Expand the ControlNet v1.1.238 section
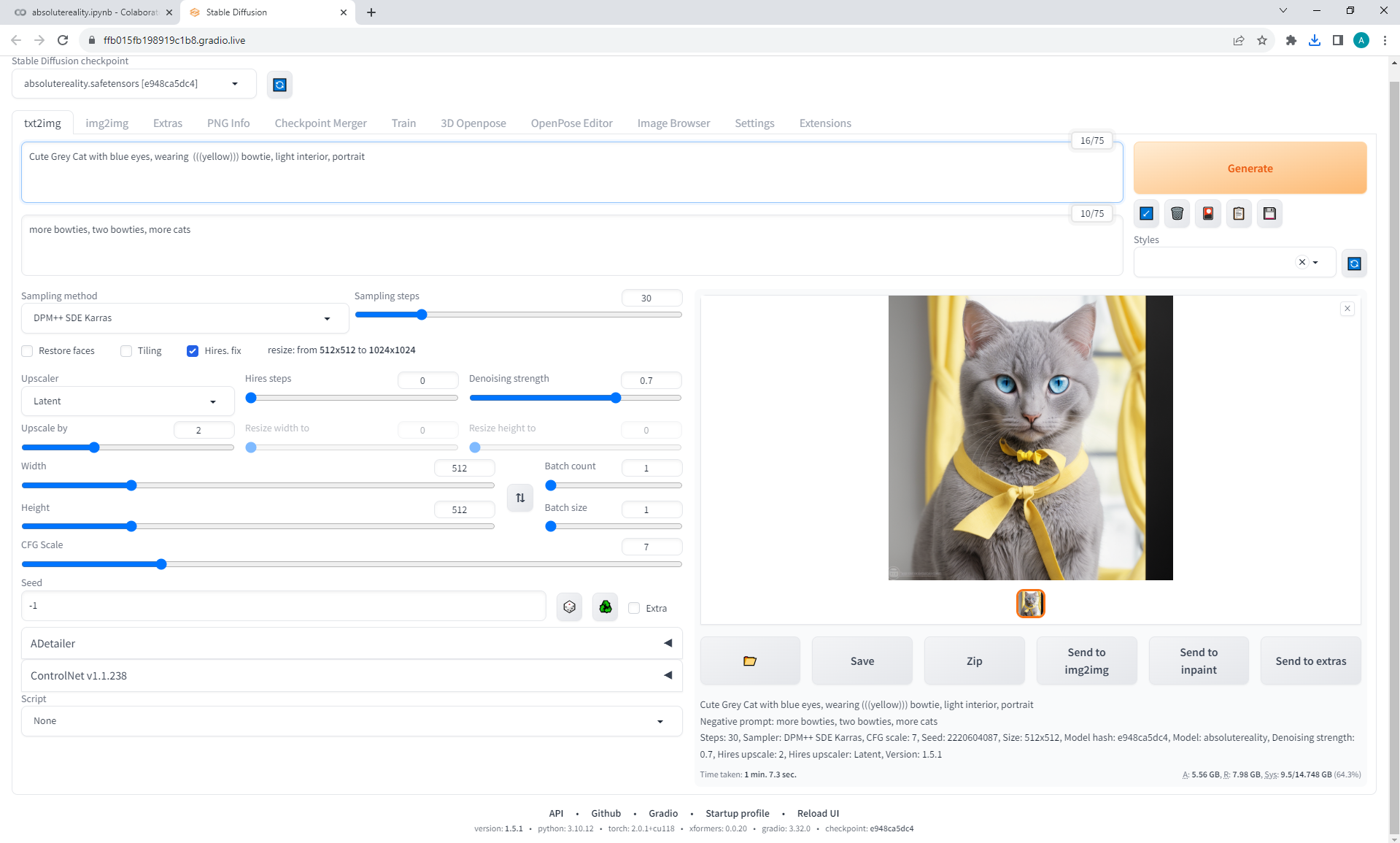This screenshot has height=843, width=1400. 352,676
